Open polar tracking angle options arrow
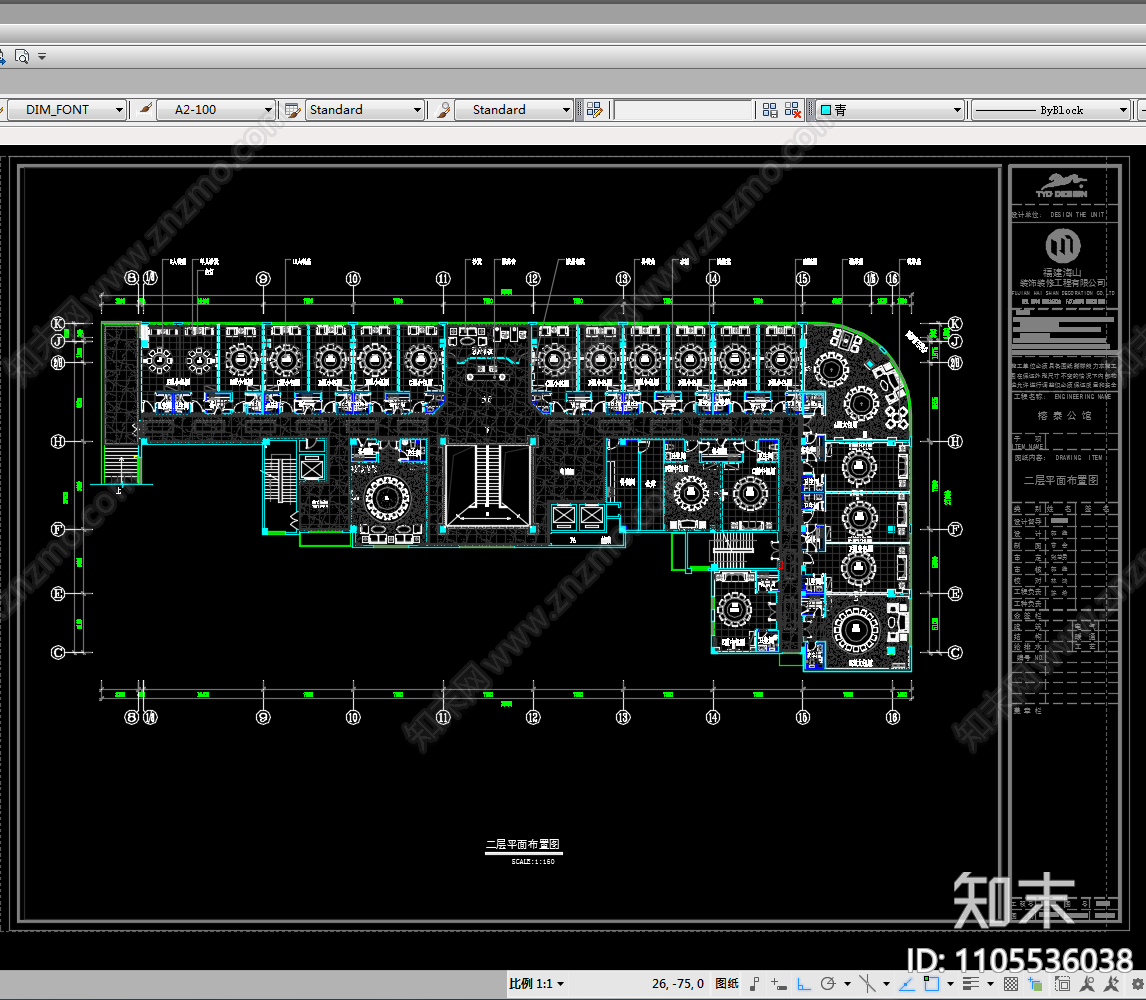Viewport: 1146px width, 1000px height. pos(847,984)
